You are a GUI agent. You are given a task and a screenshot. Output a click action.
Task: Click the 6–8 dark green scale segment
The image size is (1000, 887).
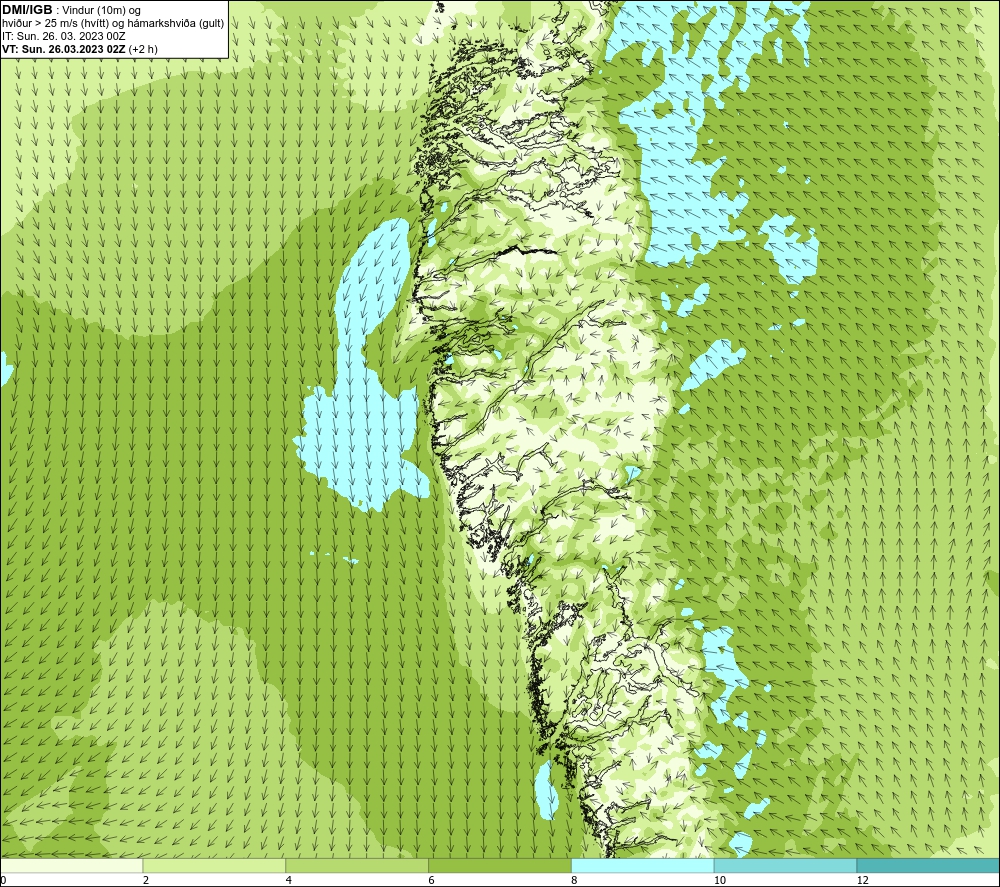(x=500, y=865)
